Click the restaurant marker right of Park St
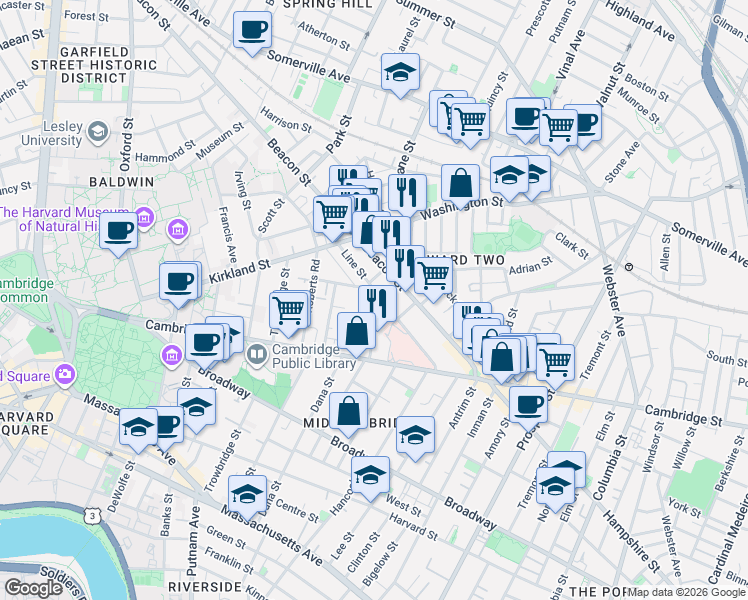 pyautogui.click(x=407, y=194)
